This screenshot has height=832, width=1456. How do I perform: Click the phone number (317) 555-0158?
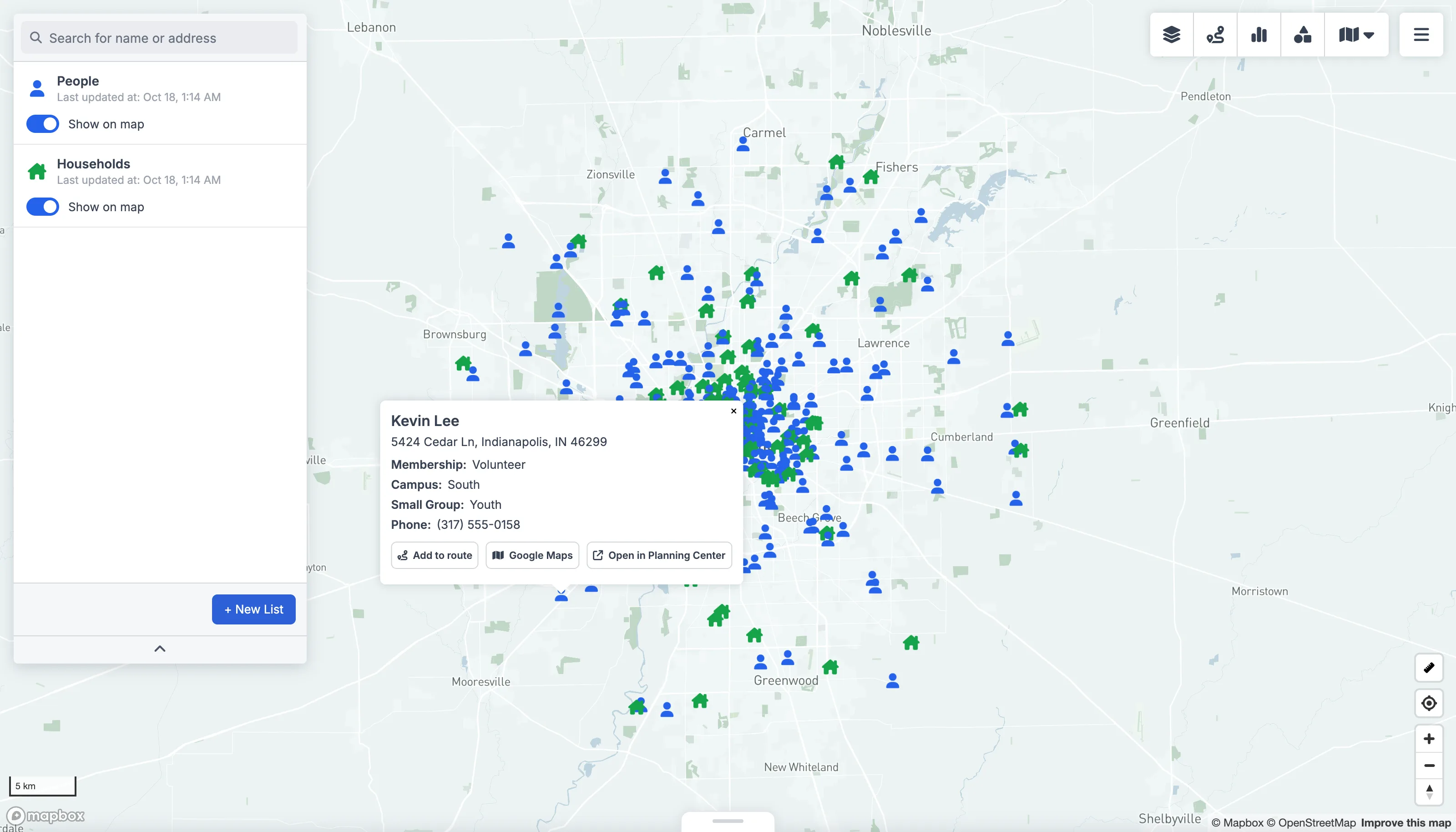pyautogui.click(x=478, y=525)
